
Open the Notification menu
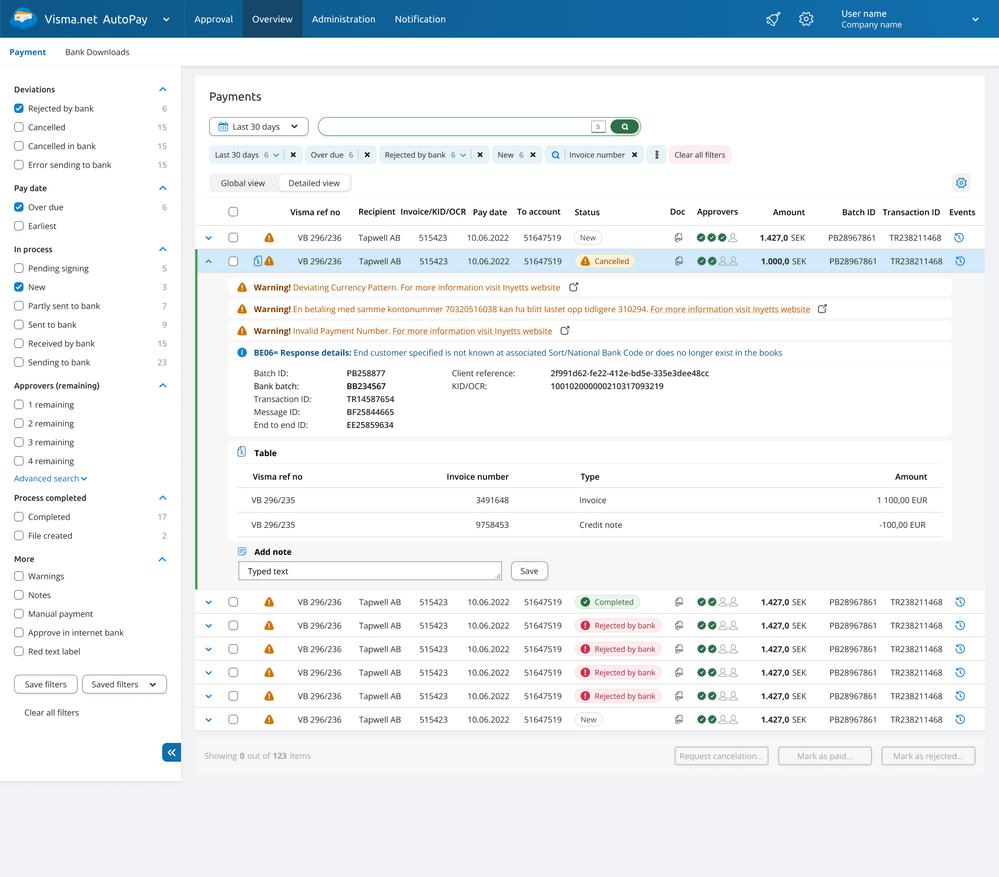tap(420, 19)
